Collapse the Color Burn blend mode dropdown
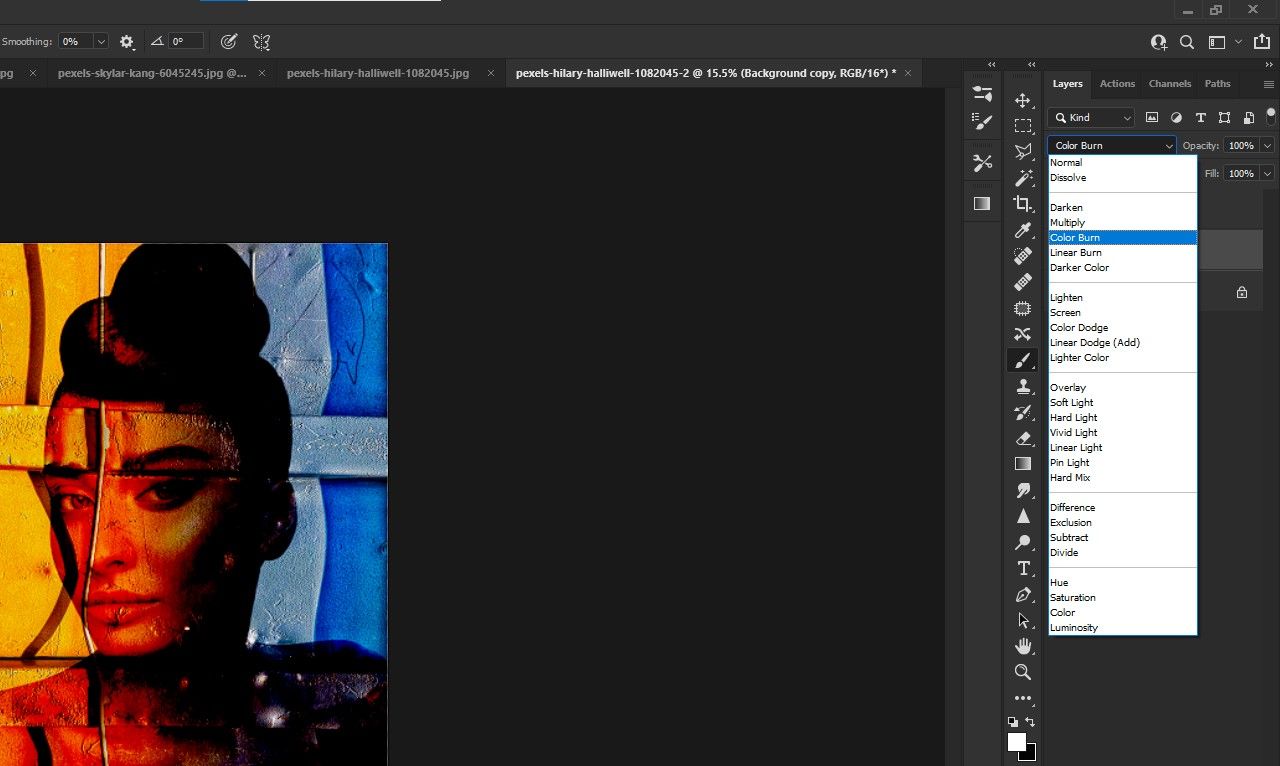Viewport: 1280px width, 766px height. coord(1112,146)
